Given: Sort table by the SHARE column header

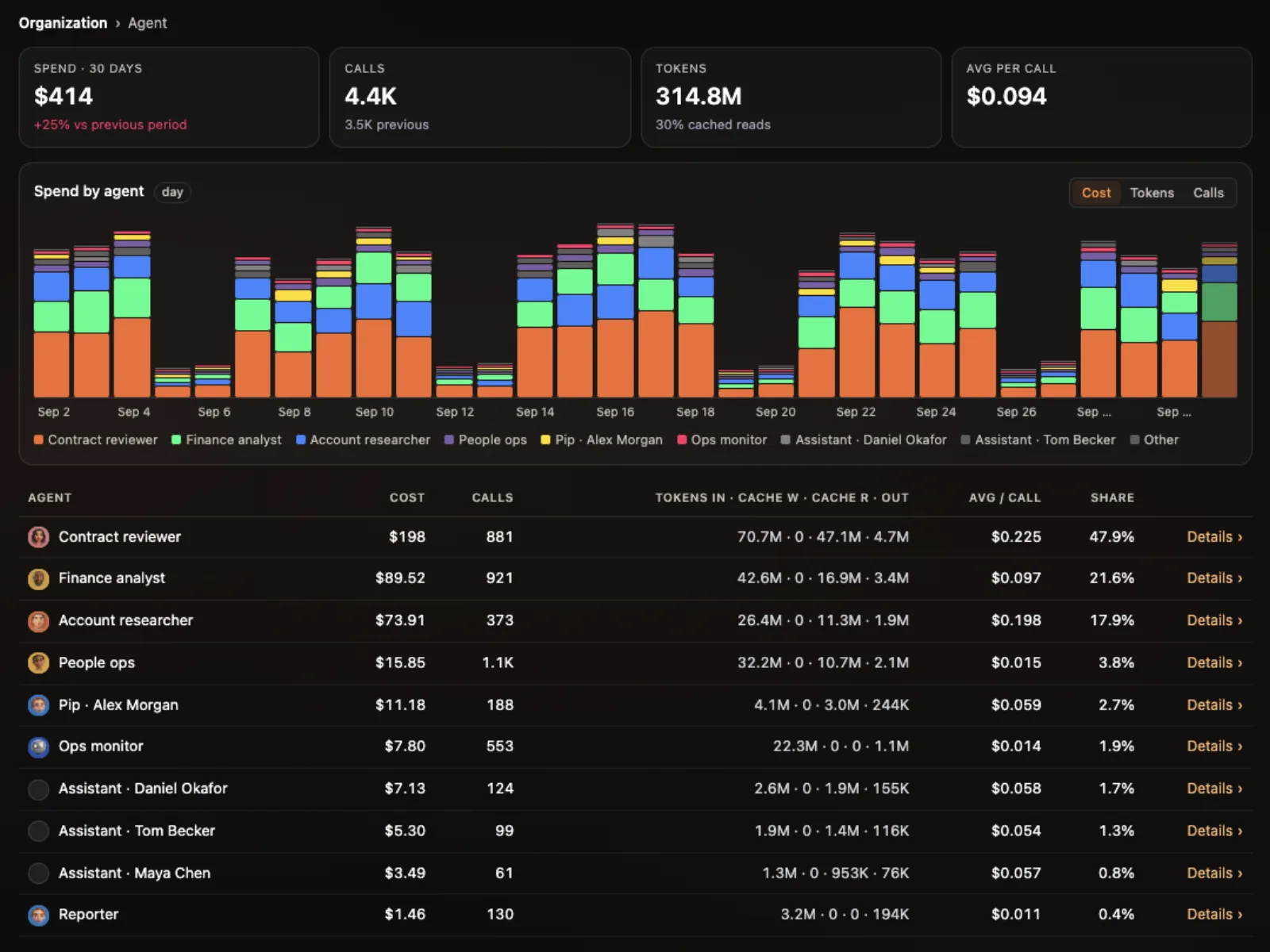Looking at the screenshot, I should 1112,498.
